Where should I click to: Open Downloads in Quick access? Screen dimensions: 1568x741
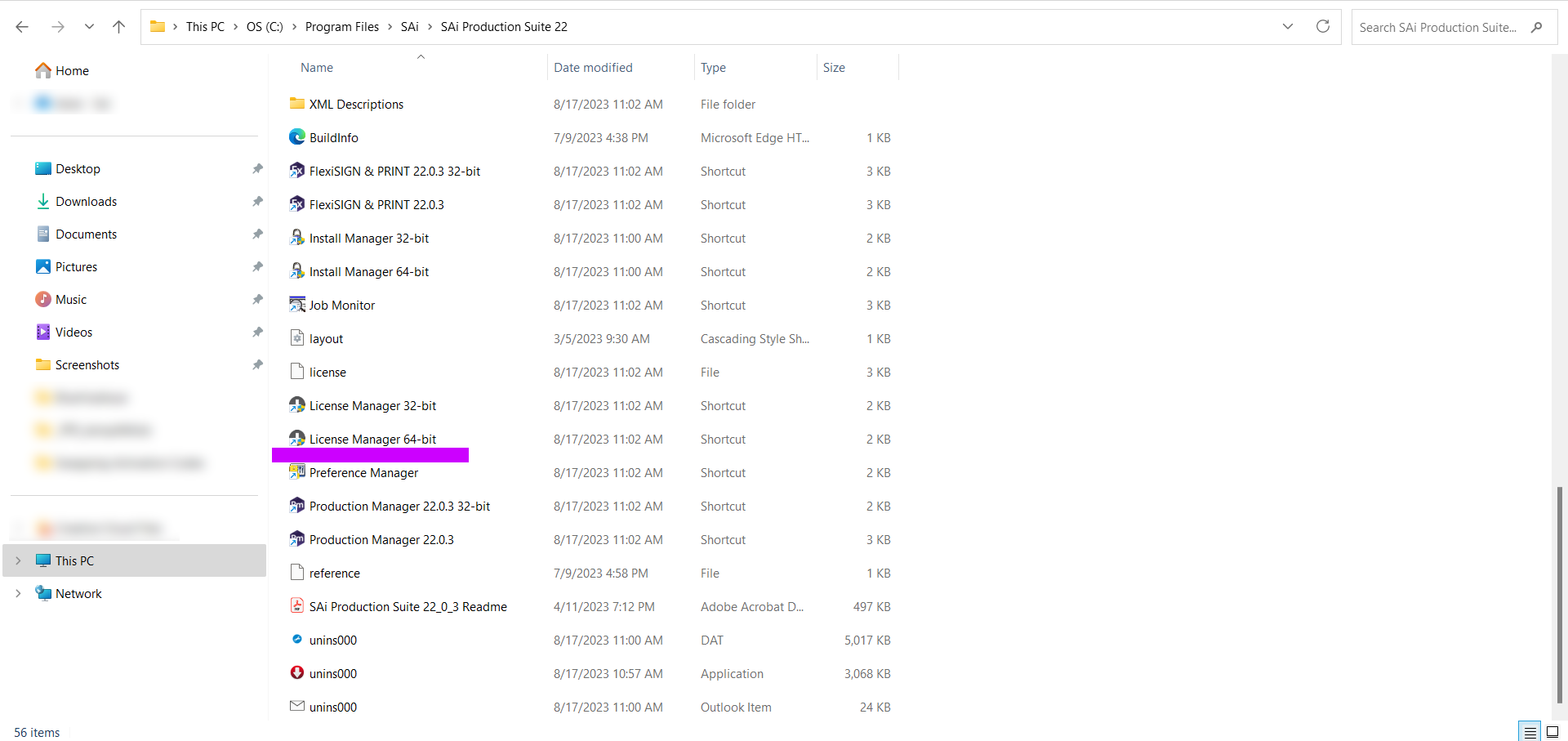point(86,202)
